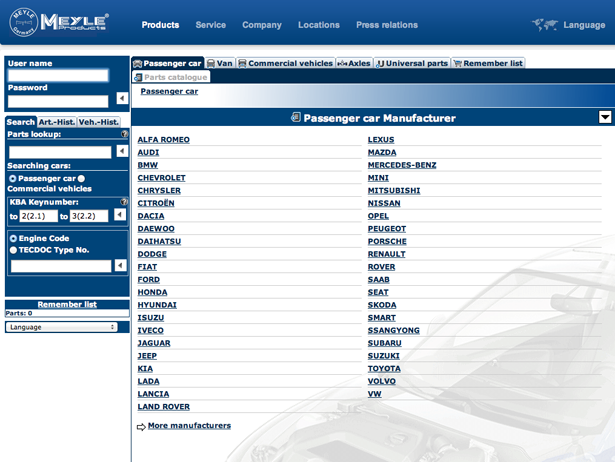Collapse the Passenger car Manufacturer panel arrow
The image size is (615, 462).
605,118
